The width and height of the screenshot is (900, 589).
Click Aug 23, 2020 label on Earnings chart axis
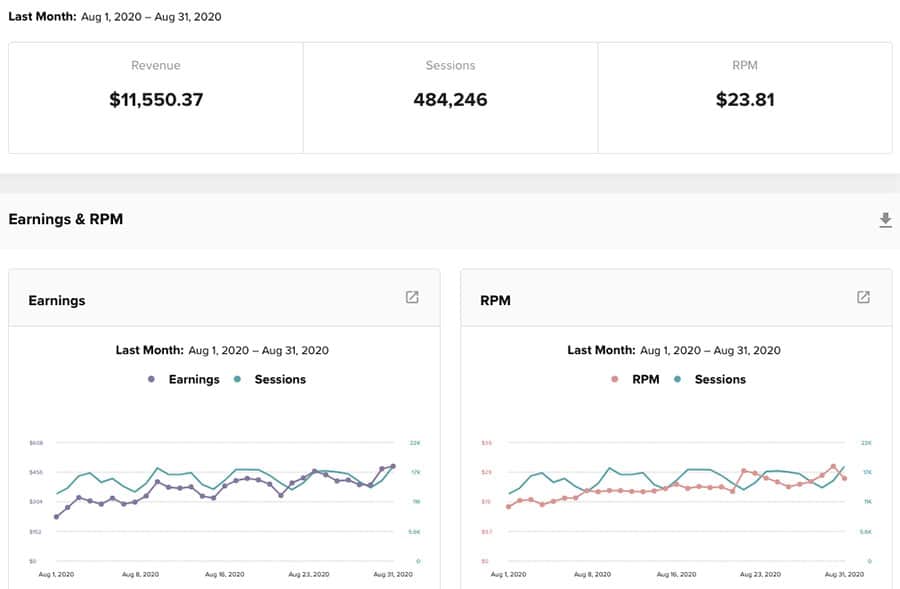[309, 574]
